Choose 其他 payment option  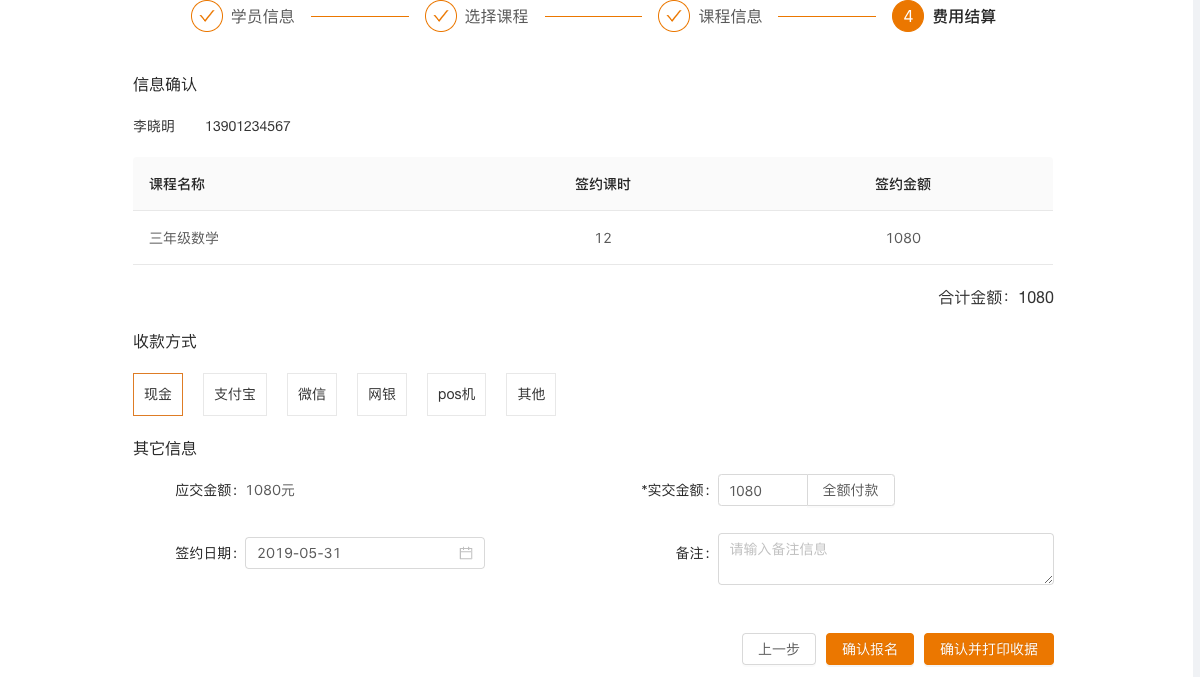coord(531,394)
